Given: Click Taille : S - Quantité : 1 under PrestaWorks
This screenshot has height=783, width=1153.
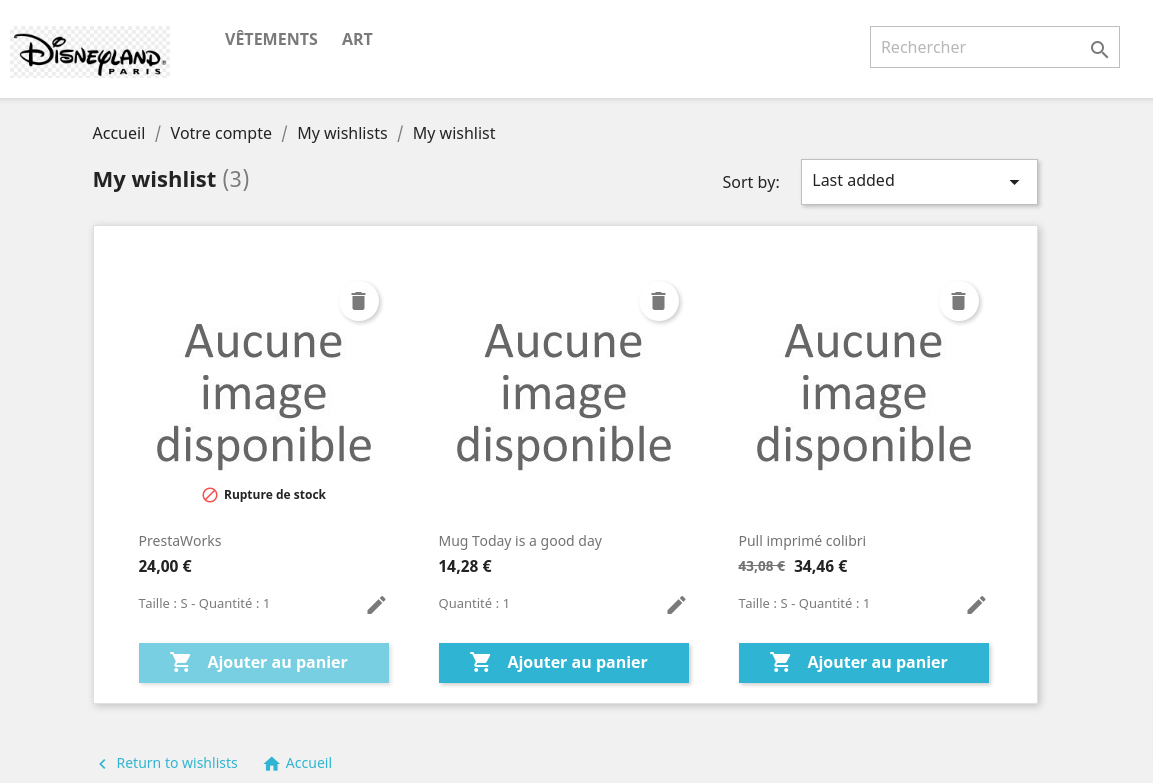Looking at the screenshot, I should (x=204, y=604).
